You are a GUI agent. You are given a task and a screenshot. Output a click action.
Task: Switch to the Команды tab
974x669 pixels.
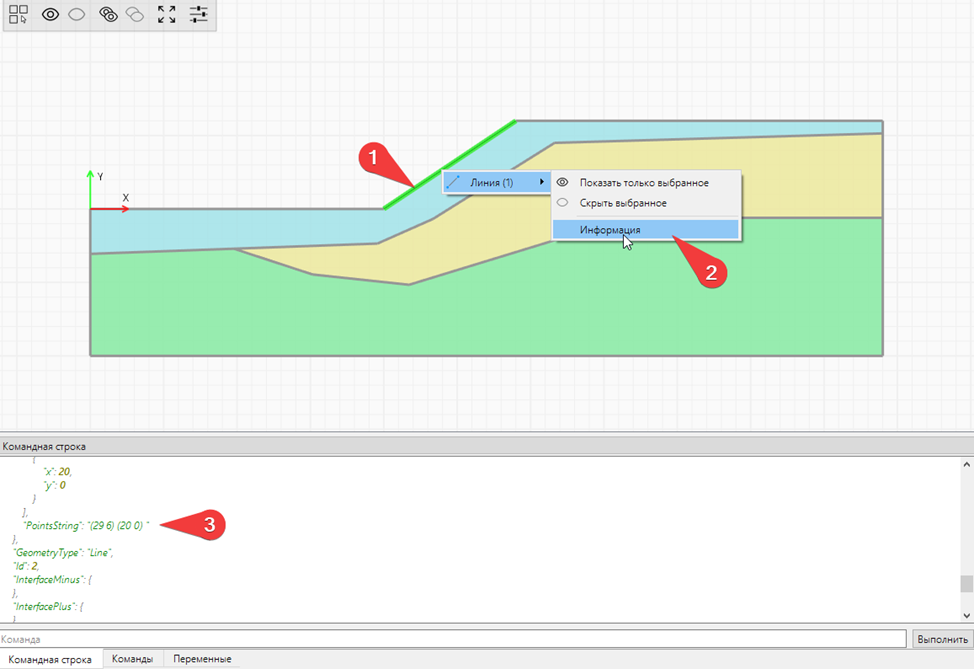(x=132, y=660)
